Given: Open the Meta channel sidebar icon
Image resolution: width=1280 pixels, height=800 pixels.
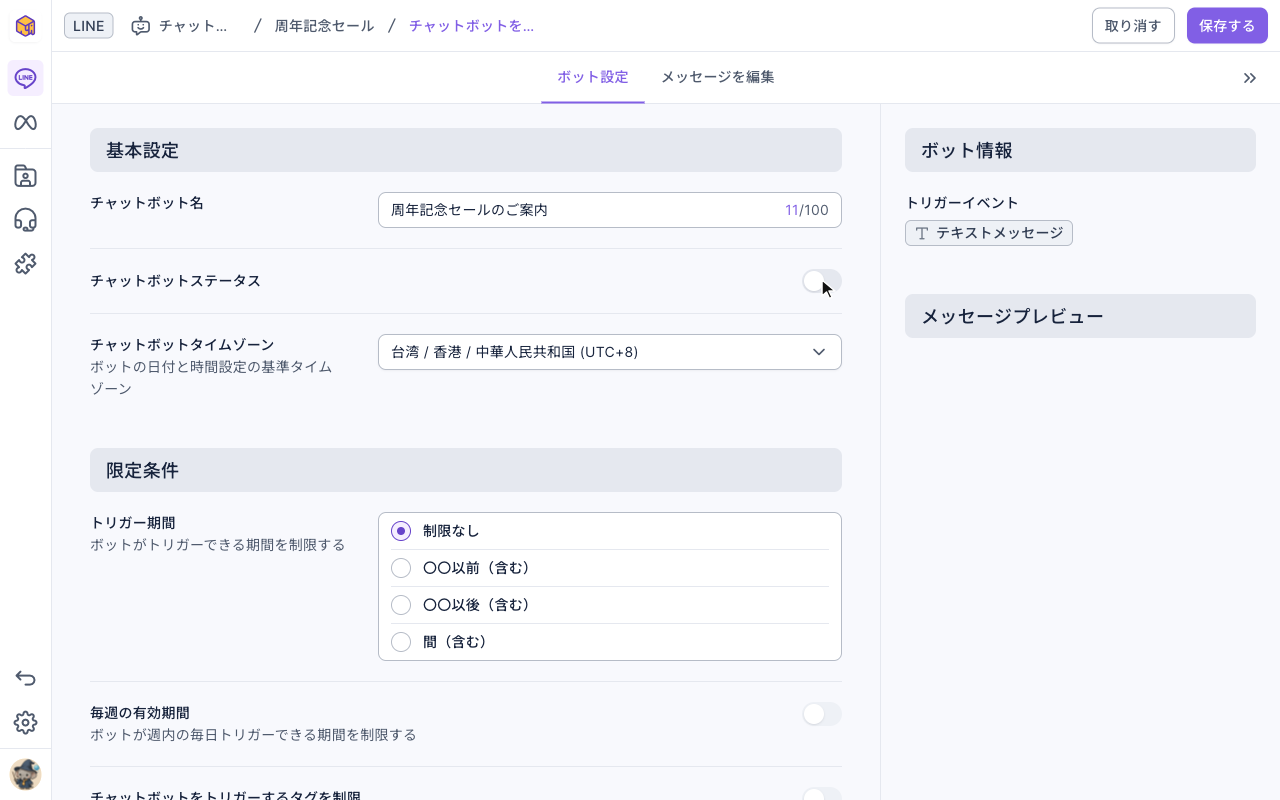Looking at the screenshot, I should [x=25, y=123].
